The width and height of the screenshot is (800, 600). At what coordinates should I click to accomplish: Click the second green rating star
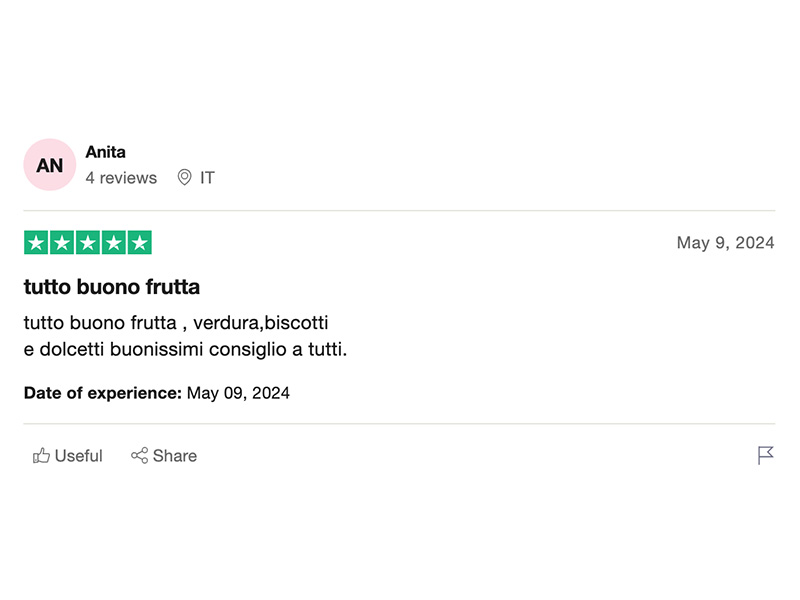coord(62,243)
